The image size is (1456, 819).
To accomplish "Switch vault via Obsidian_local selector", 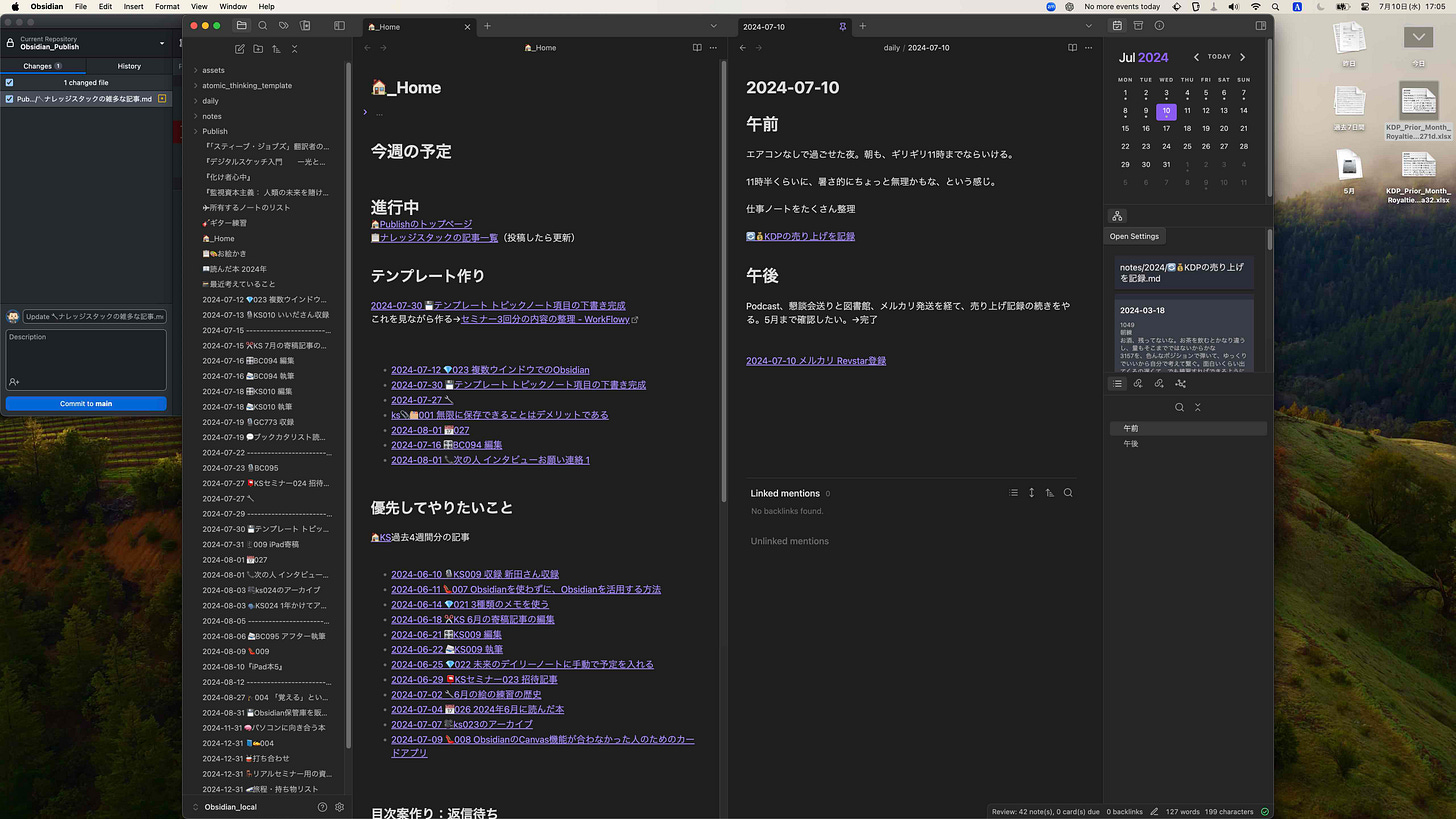I will click(224, 807).
